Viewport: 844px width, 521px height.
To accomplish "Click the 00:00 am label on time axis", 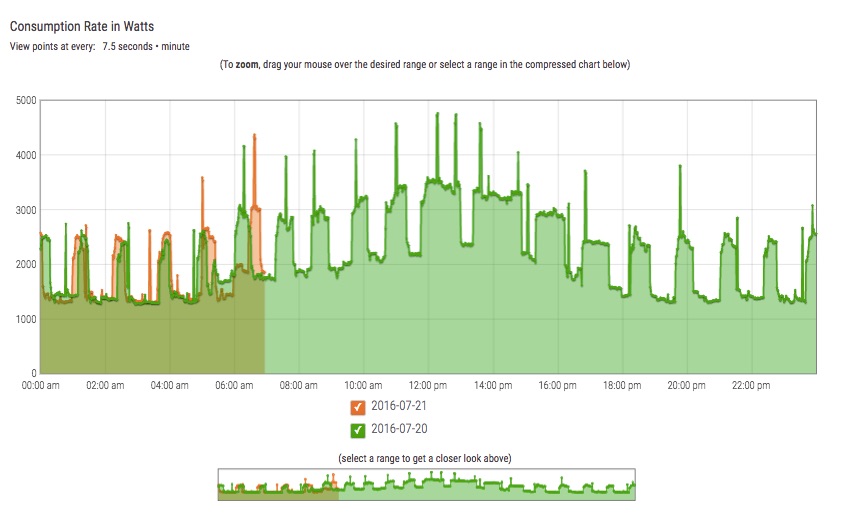I will [40, 385].
